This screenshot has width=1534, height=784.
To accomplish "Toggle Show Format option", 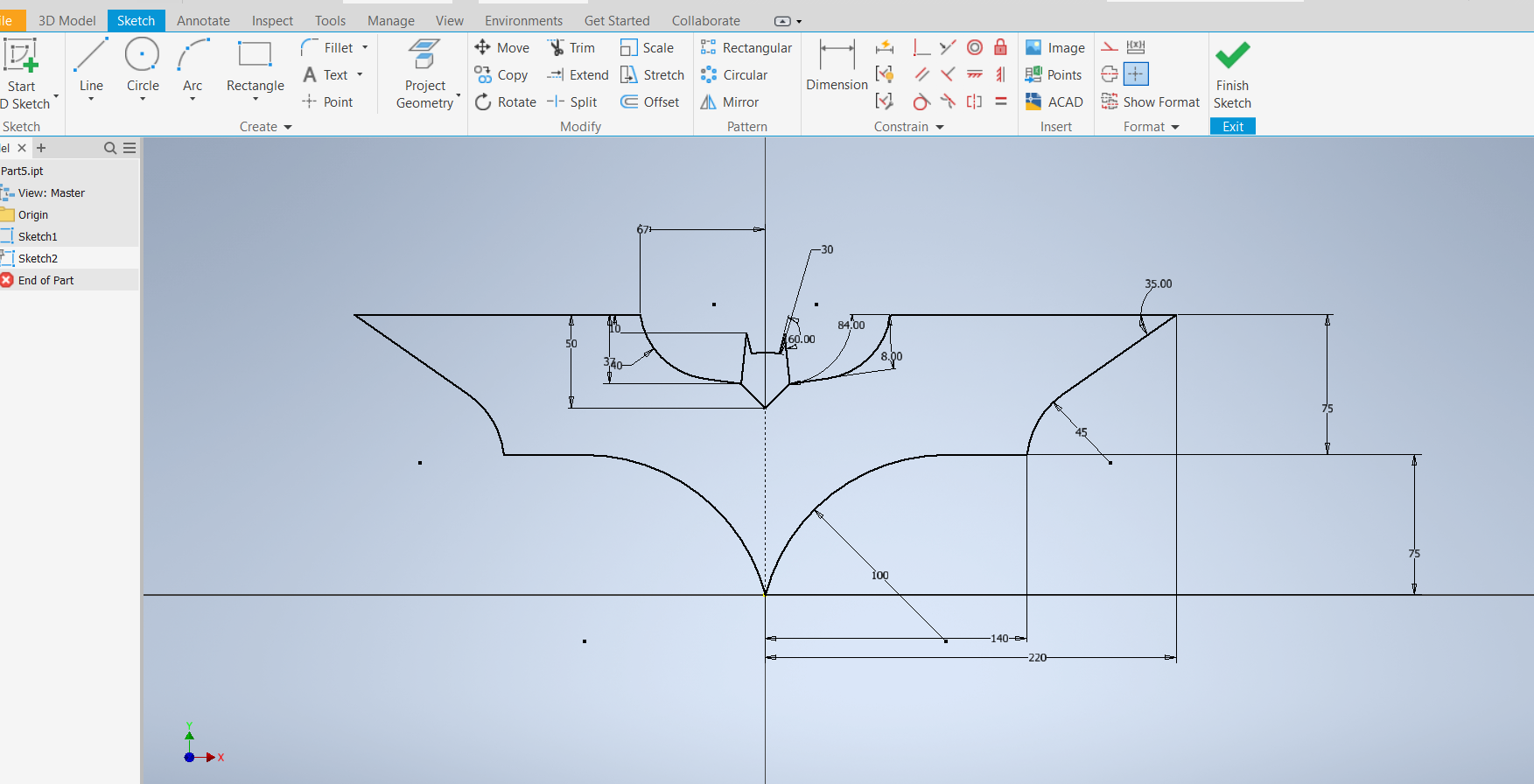I will (1151, 102).
